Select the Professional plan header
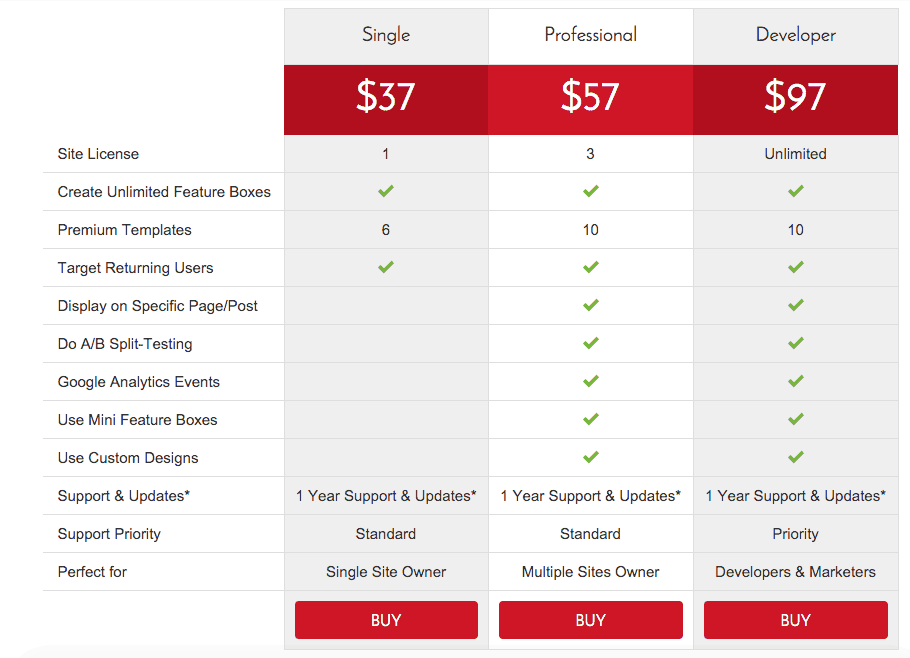The width and height of the screenshot is (910, 658). tap(591, 36)
